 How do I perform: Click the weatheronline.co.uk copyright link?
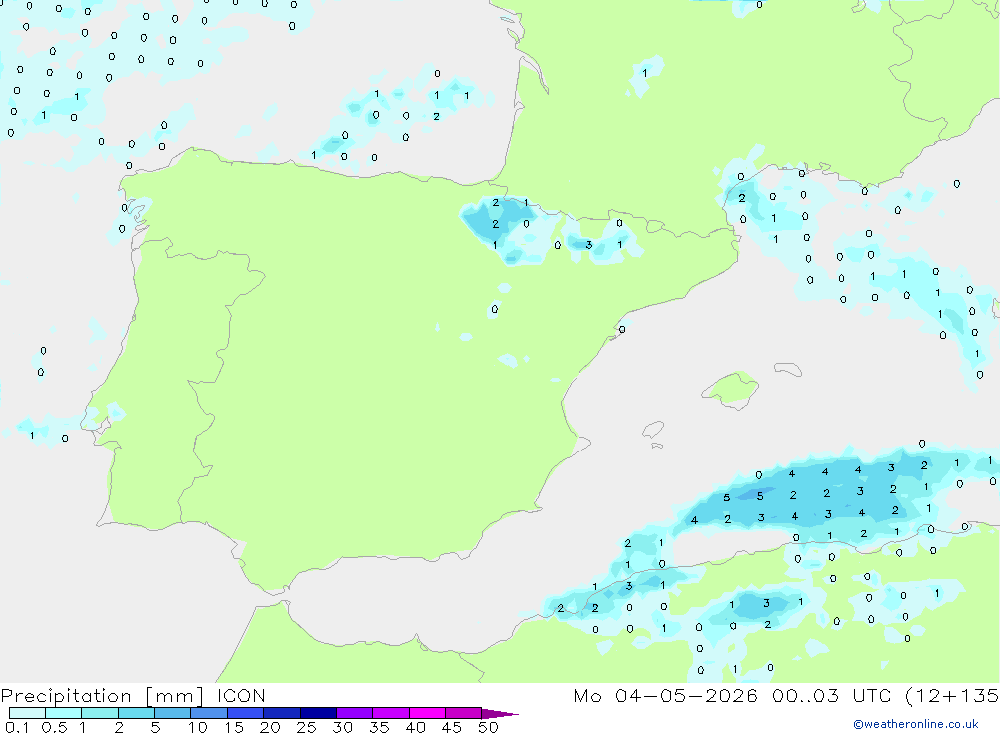(916, 724)
